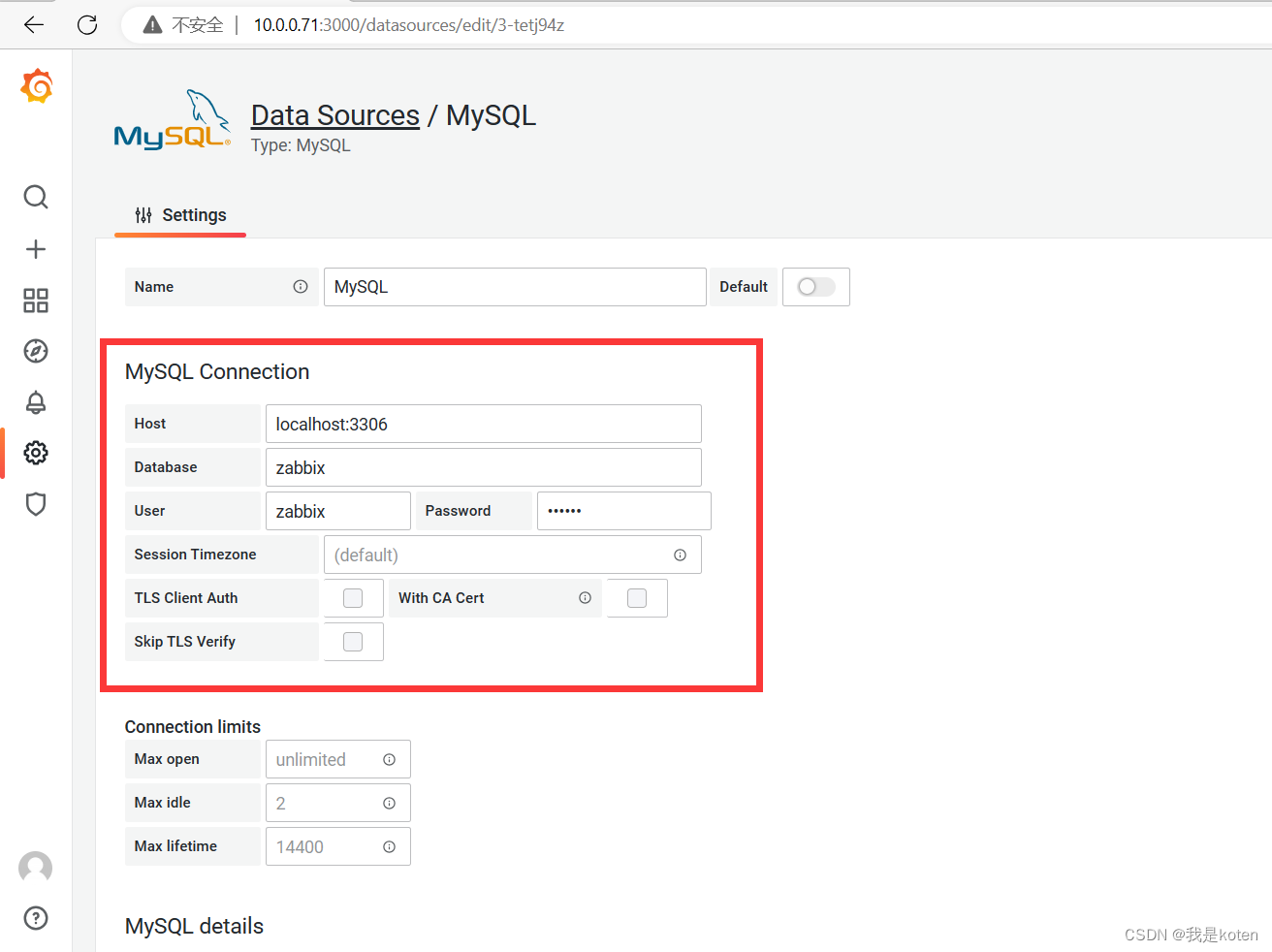Open the Configuration gear icon
Image resolution: width=1272 pixels, height=952 pixels.
pos(36,453)
